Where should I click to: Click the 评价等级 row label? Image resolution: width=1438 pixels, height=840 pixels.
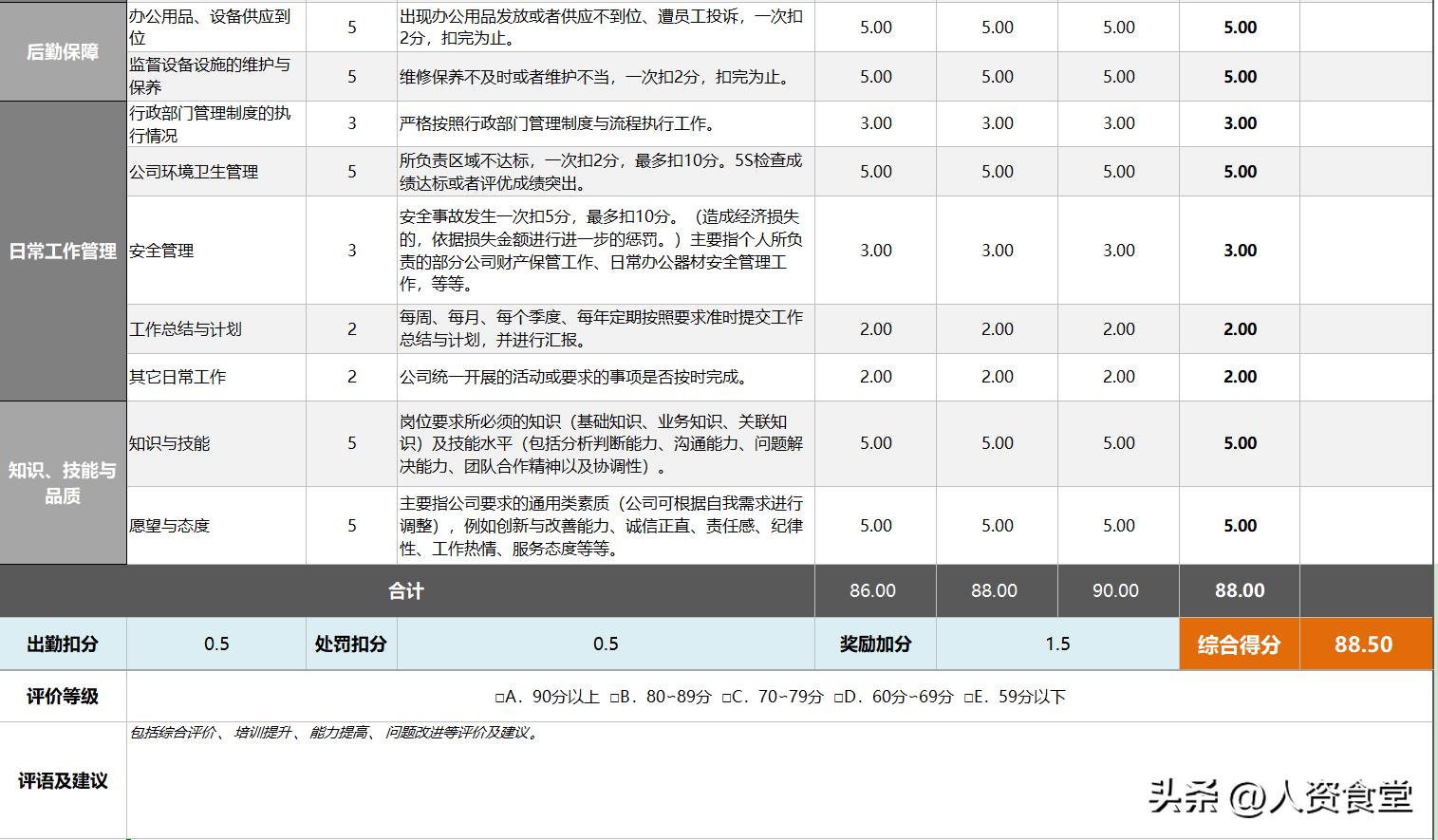click(61, 697)
